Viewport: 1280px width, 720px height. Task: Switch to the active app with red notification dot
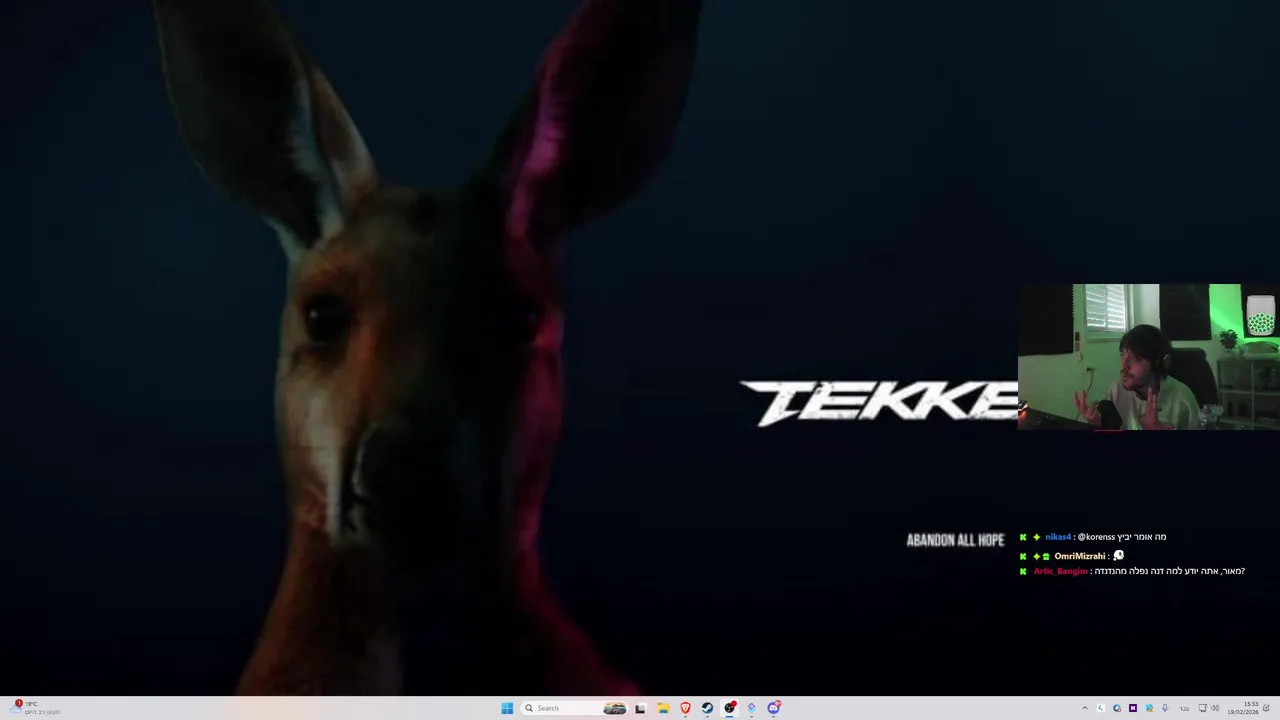(x=729, y=708)
